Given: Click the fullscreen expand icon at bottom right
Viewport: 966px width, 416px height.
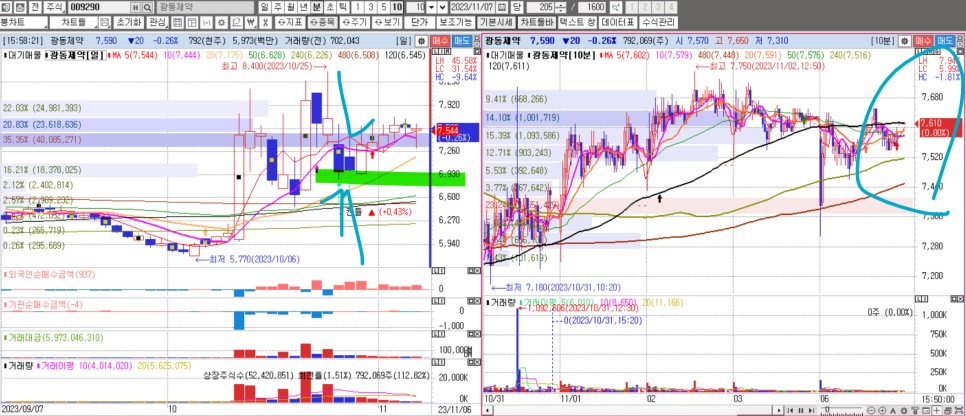Looking at the screenshot, I should pyautogui.click(x=959, y=410).
